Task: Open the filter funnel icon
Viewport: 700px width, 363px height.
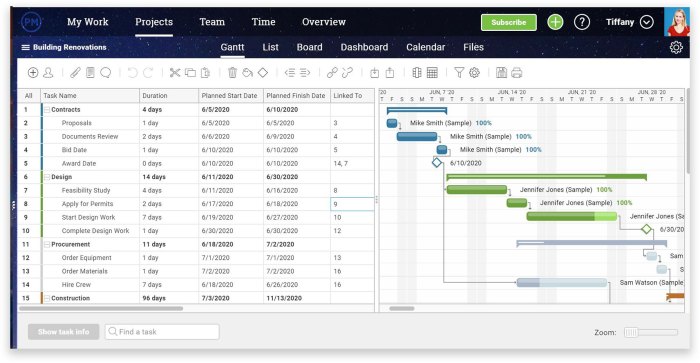Action: coord(459,72)
